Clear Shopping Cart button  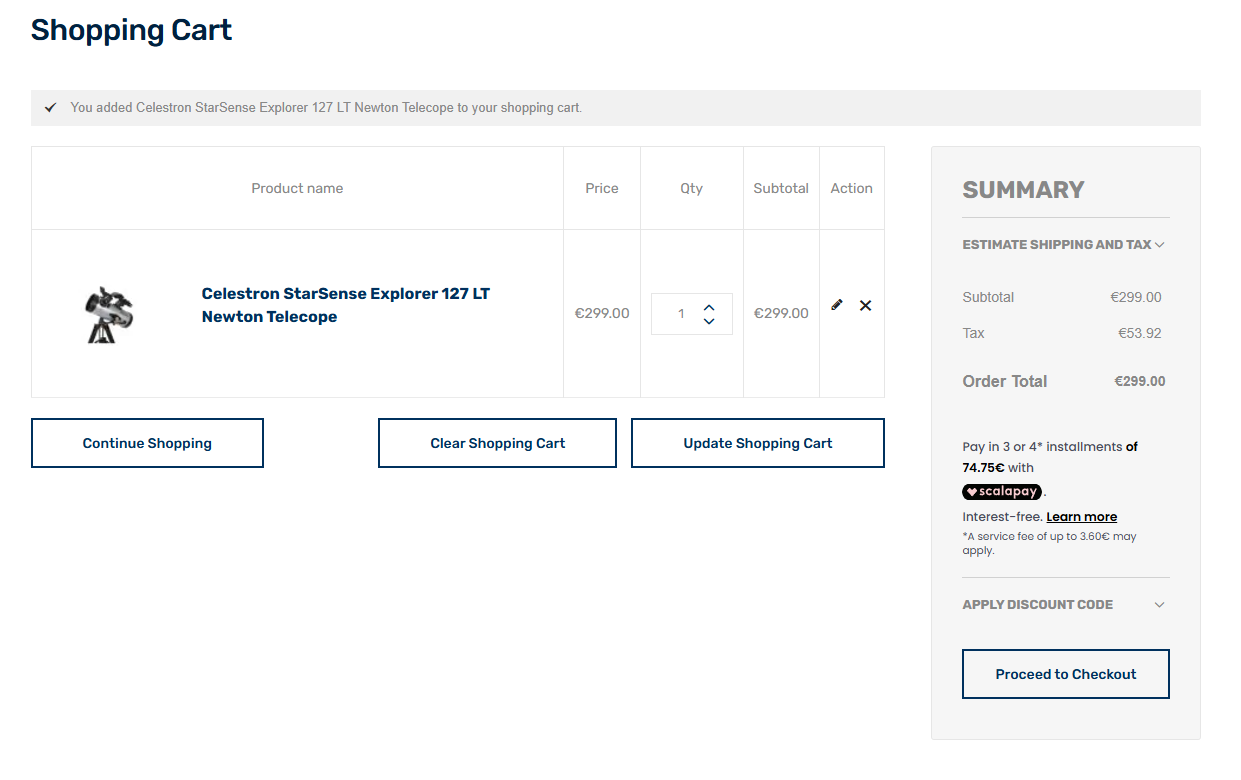(497, 443)
